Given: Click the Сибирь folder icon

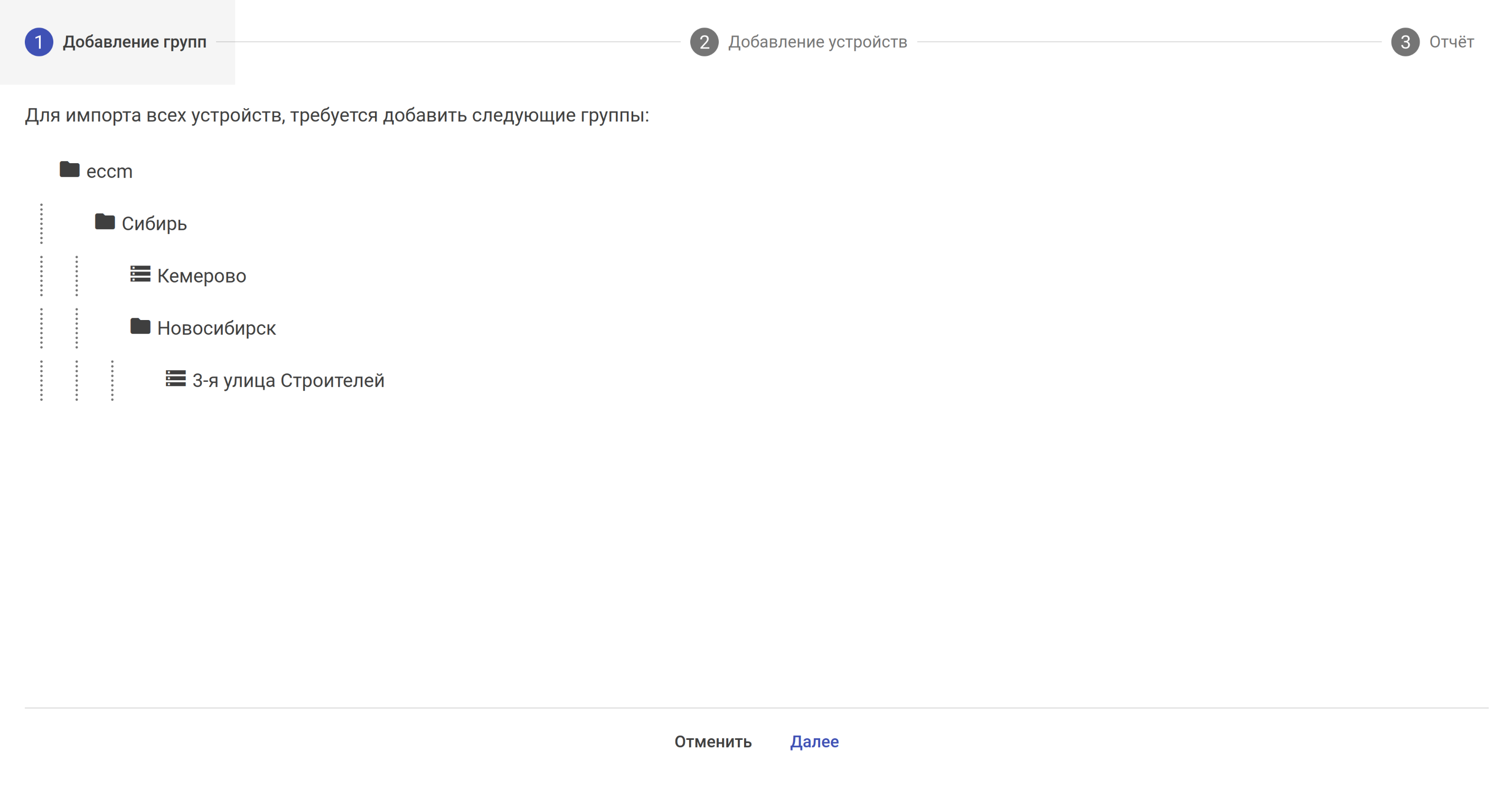Looking at the screenshot, I should (105, 222).
